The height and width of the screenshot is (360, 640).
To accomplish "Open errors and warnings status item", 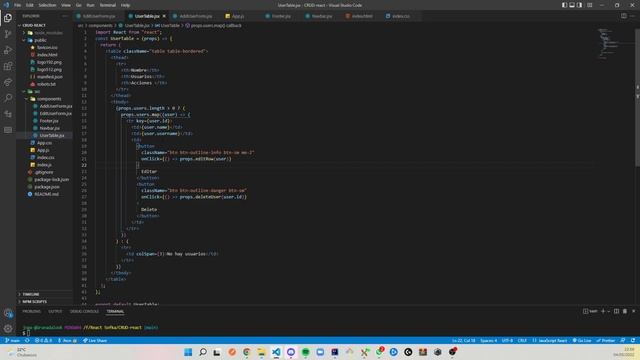I will pyautogui.click(x=43, y=340).
